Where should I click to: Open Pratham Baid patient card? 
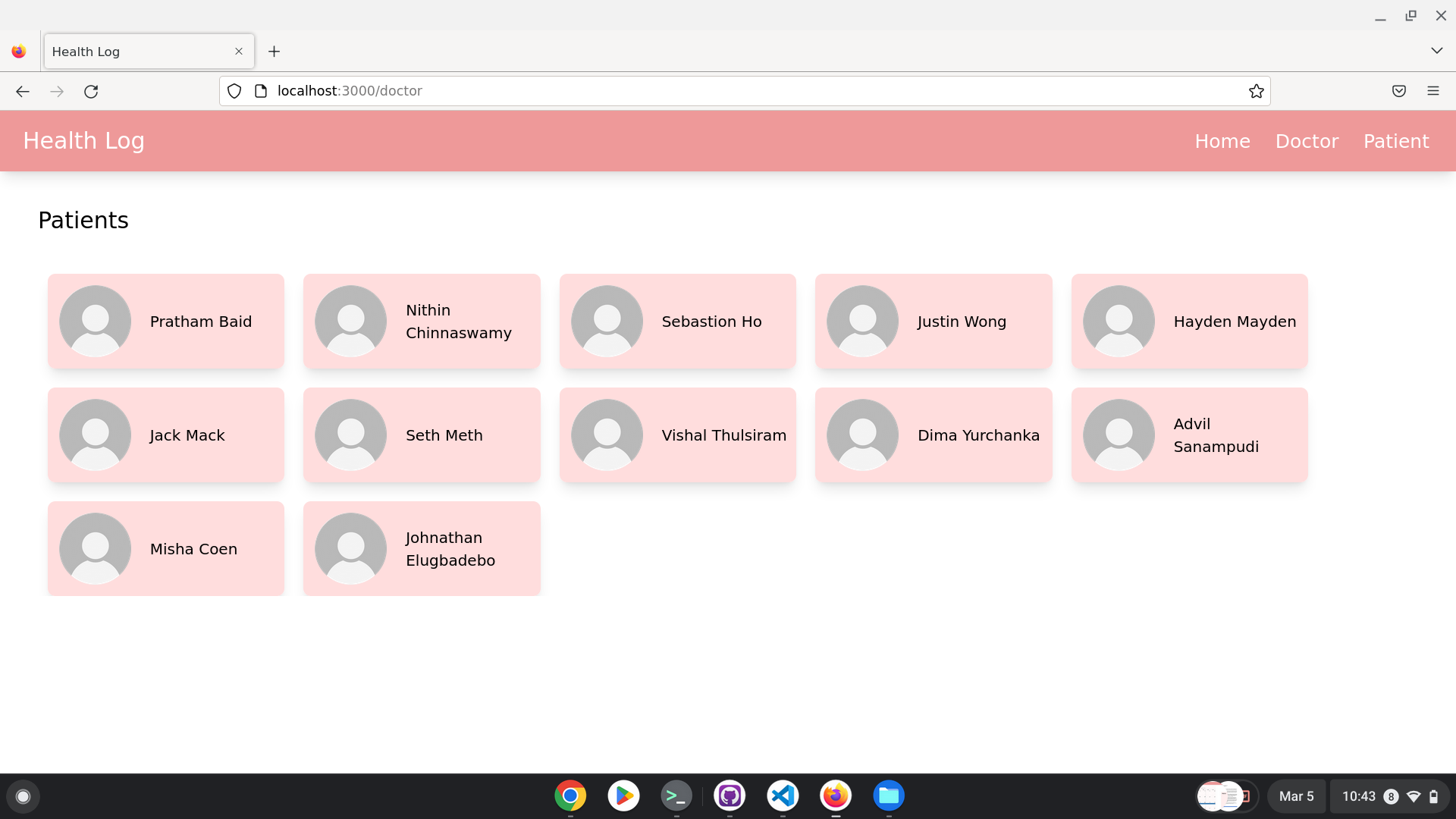coord(165,322)
